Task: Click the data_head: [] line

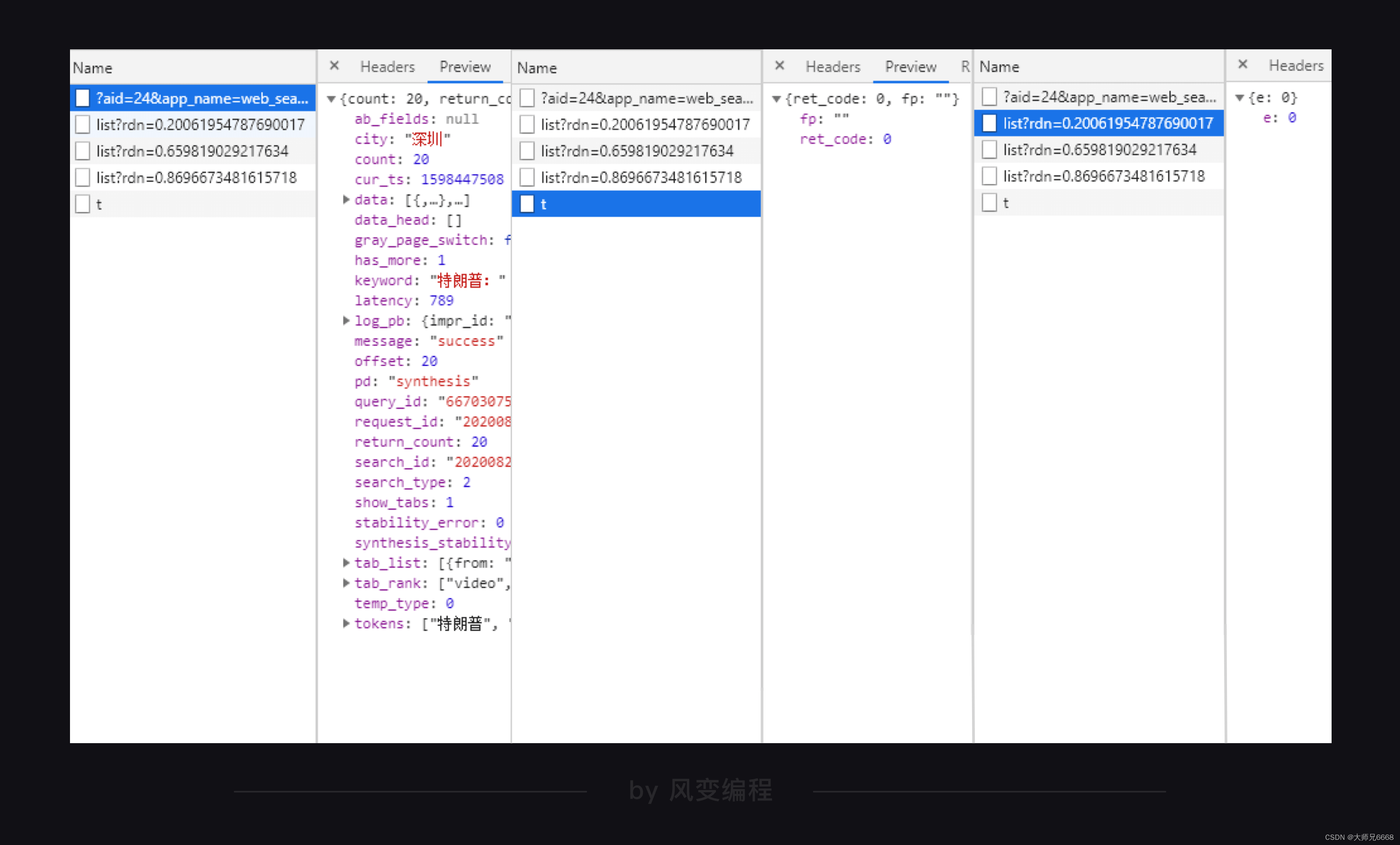Action: (408, 220)
